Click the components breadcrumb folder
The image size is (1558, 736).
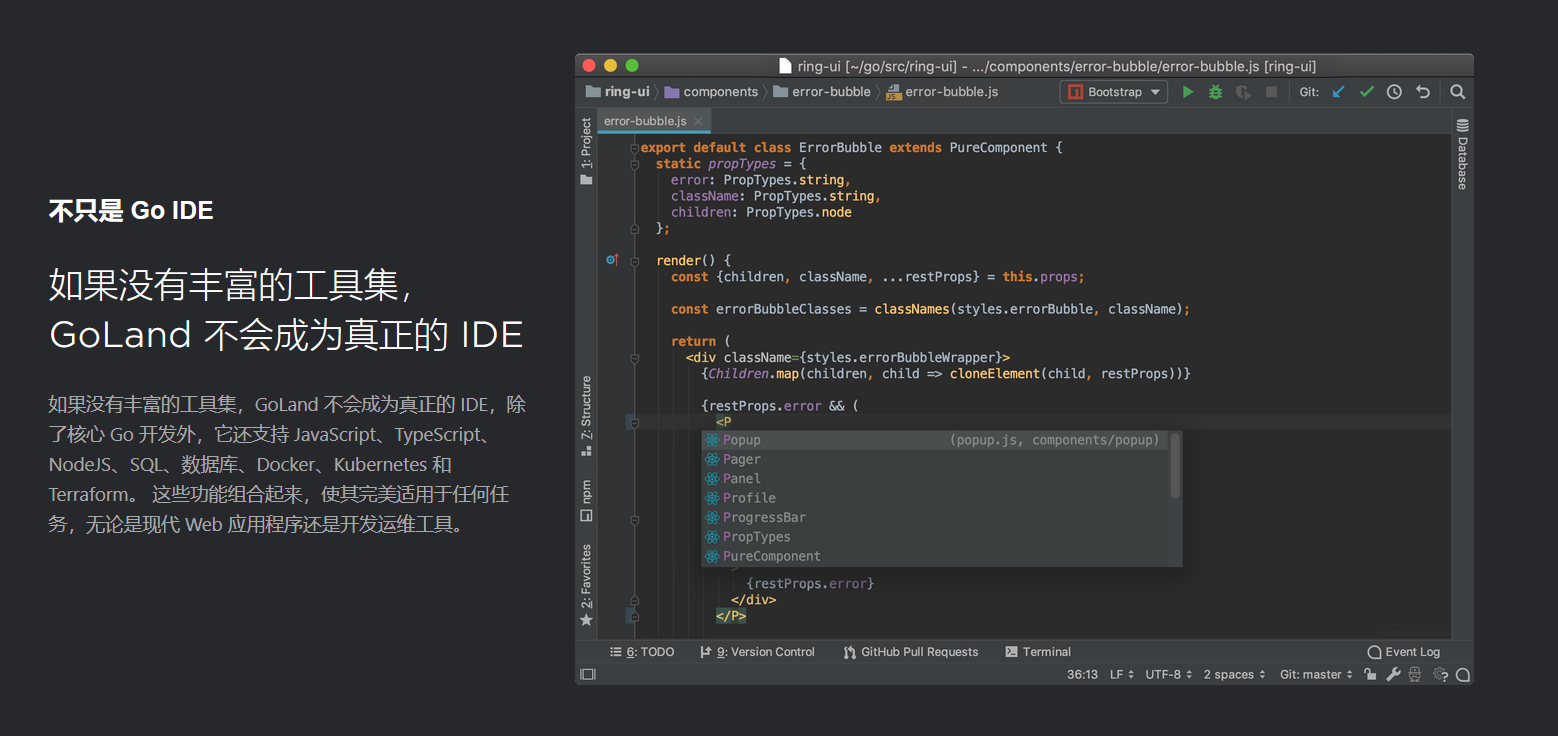pyautogui.click(x=711, y=92)
